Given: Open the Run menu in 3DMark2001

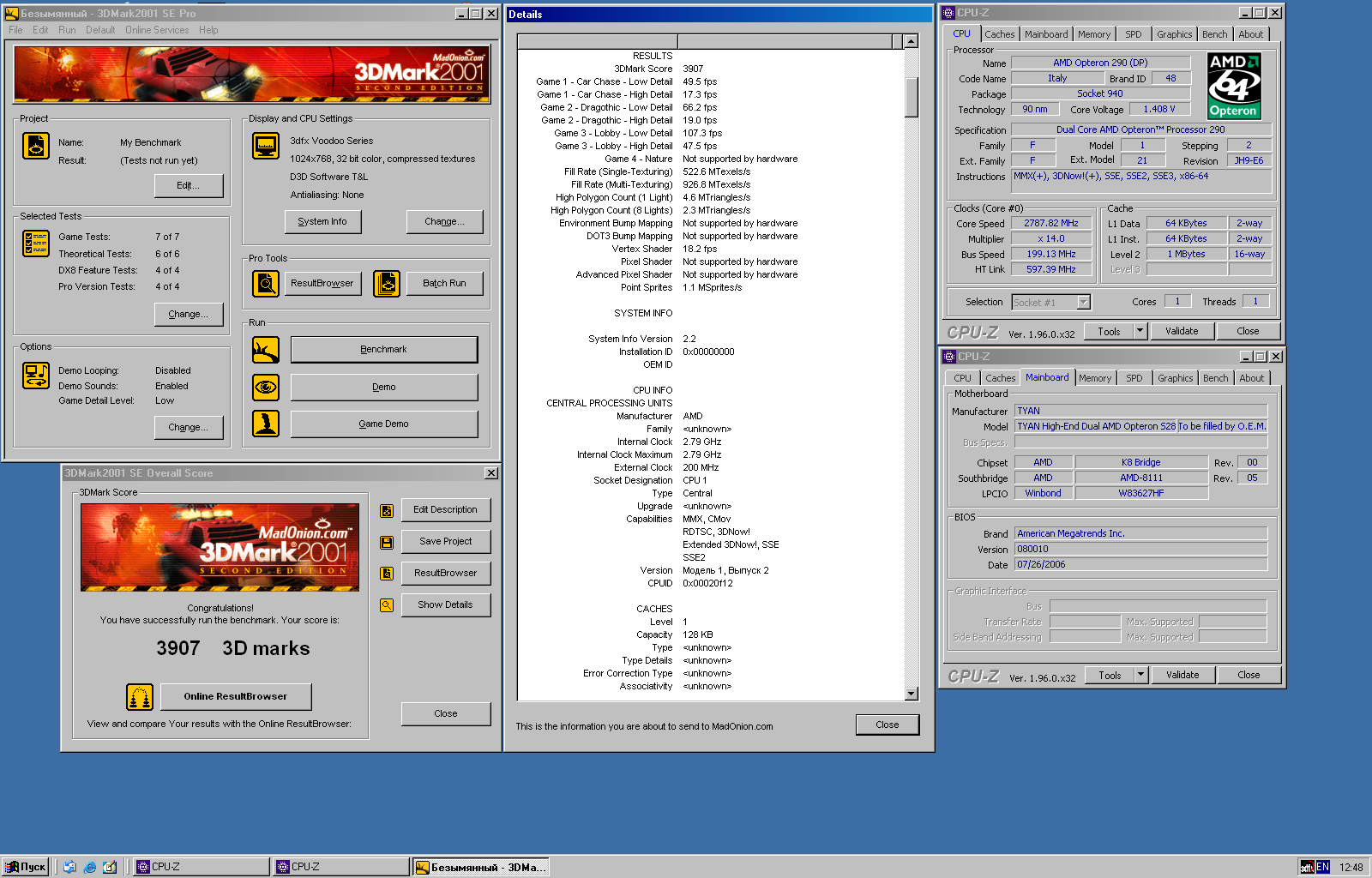Looking at the screenshot, I should pyautogui.click(x=67, y=30).
